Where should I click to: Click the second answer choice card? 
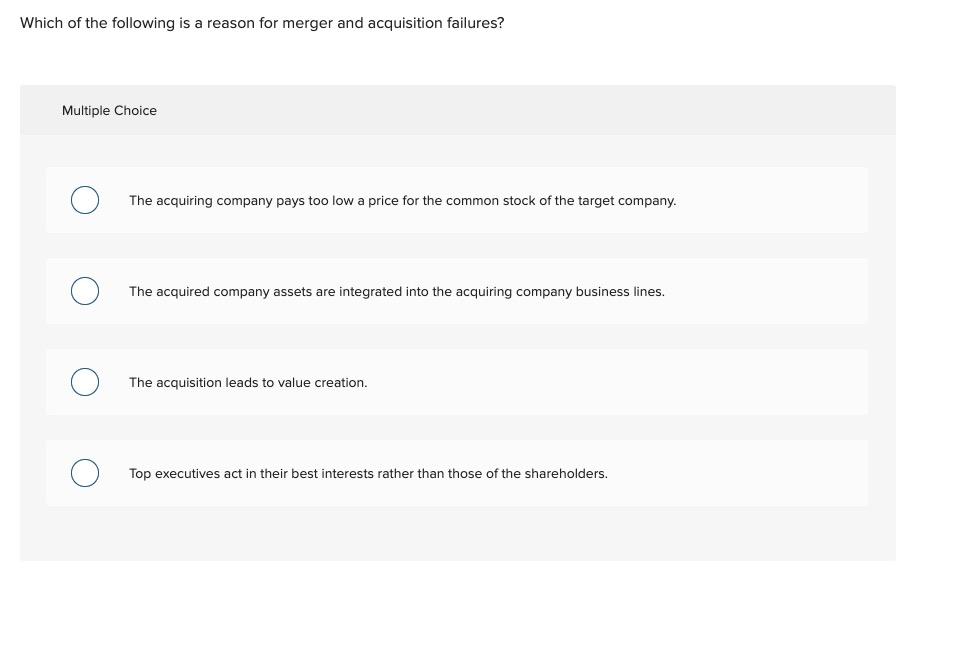[457, 291]
